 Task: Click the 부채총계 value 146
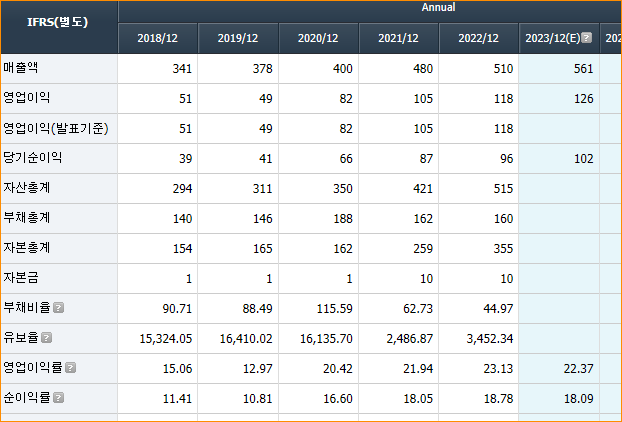pyautogui.click(x=263, y=219)
